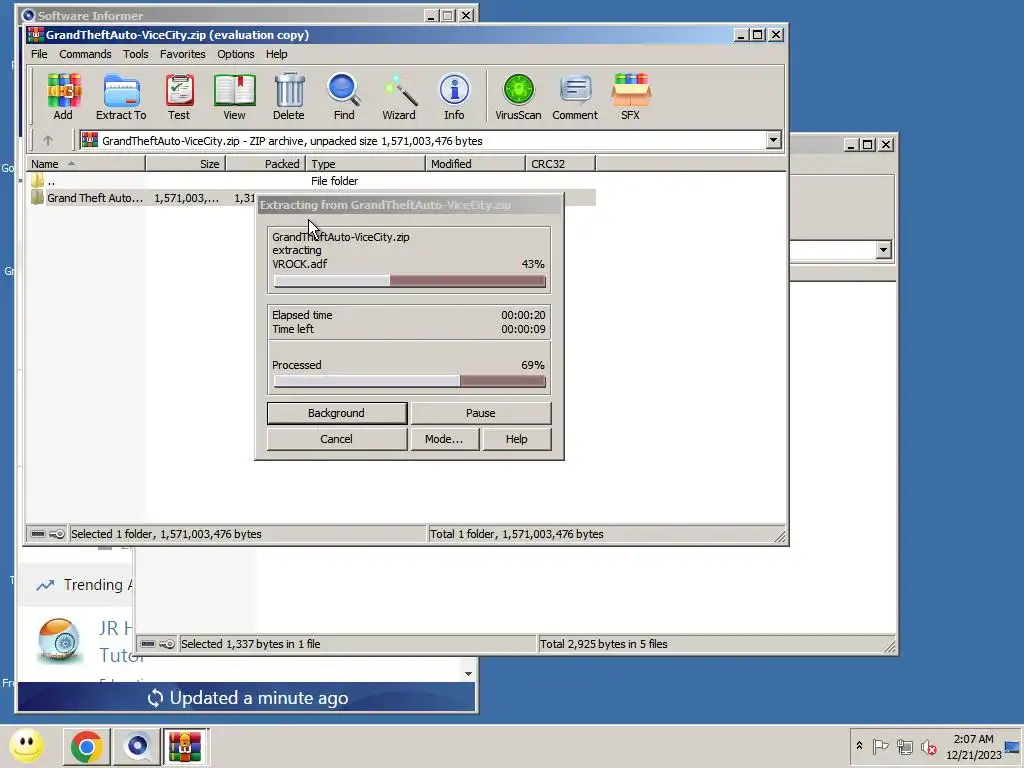
Task: Click the View toolbar icon
Action: click(234, 96)
